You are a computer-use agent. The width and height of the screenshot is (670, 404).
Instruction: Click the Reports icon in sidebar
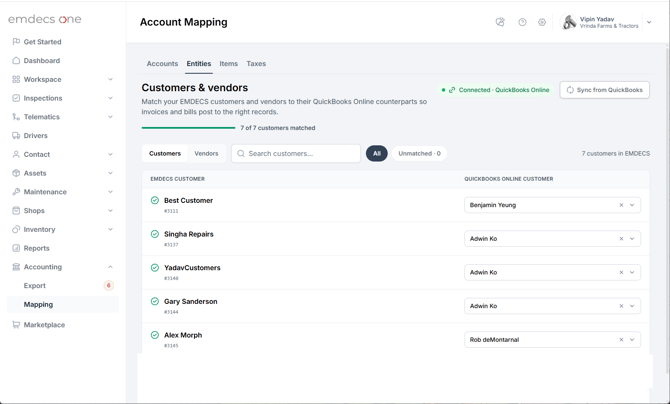tap(16, 248)
